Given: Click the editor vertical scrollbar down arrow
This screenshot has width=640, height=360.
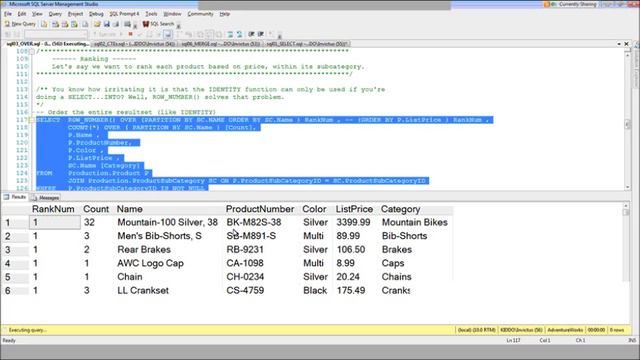Looking at the screenshot, I should pyautogui.click(x=627, y=187).
